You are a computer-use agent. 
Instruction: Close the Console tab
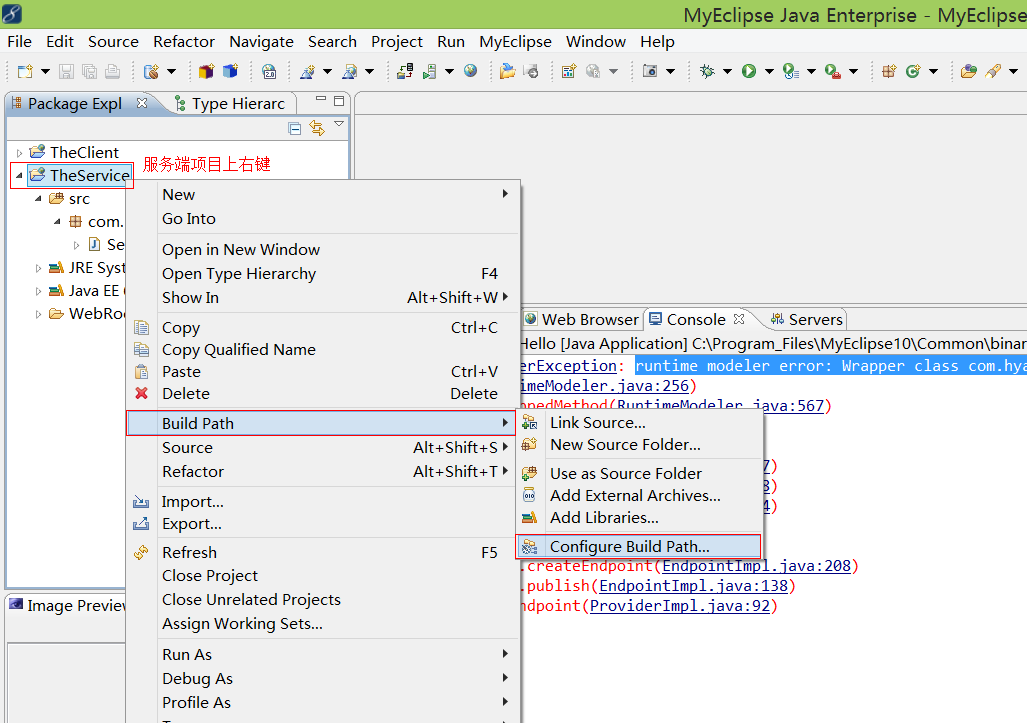[739, 319]
